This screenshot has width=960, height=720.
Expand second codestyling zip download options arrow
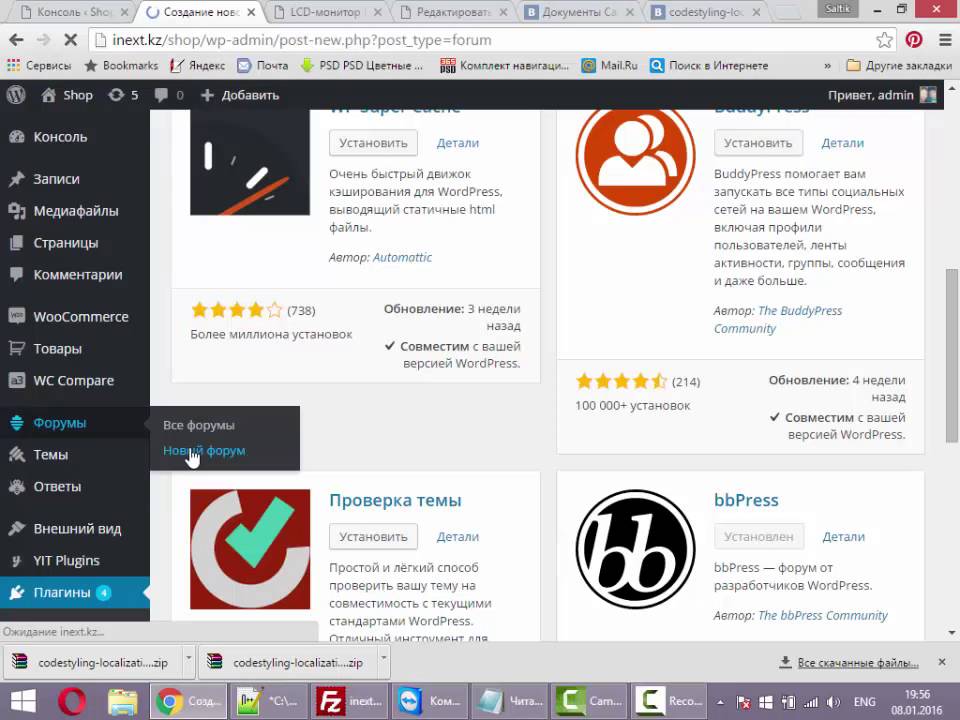pos(383,662)
